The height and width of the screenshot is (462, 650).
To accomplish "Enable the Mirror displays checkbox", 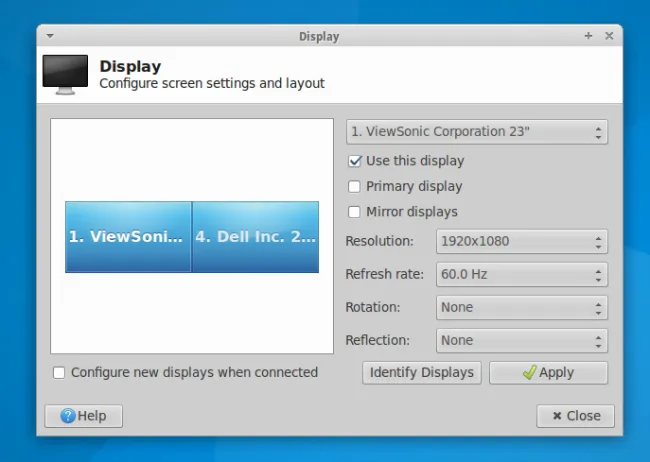I will (x=354, y=212).
